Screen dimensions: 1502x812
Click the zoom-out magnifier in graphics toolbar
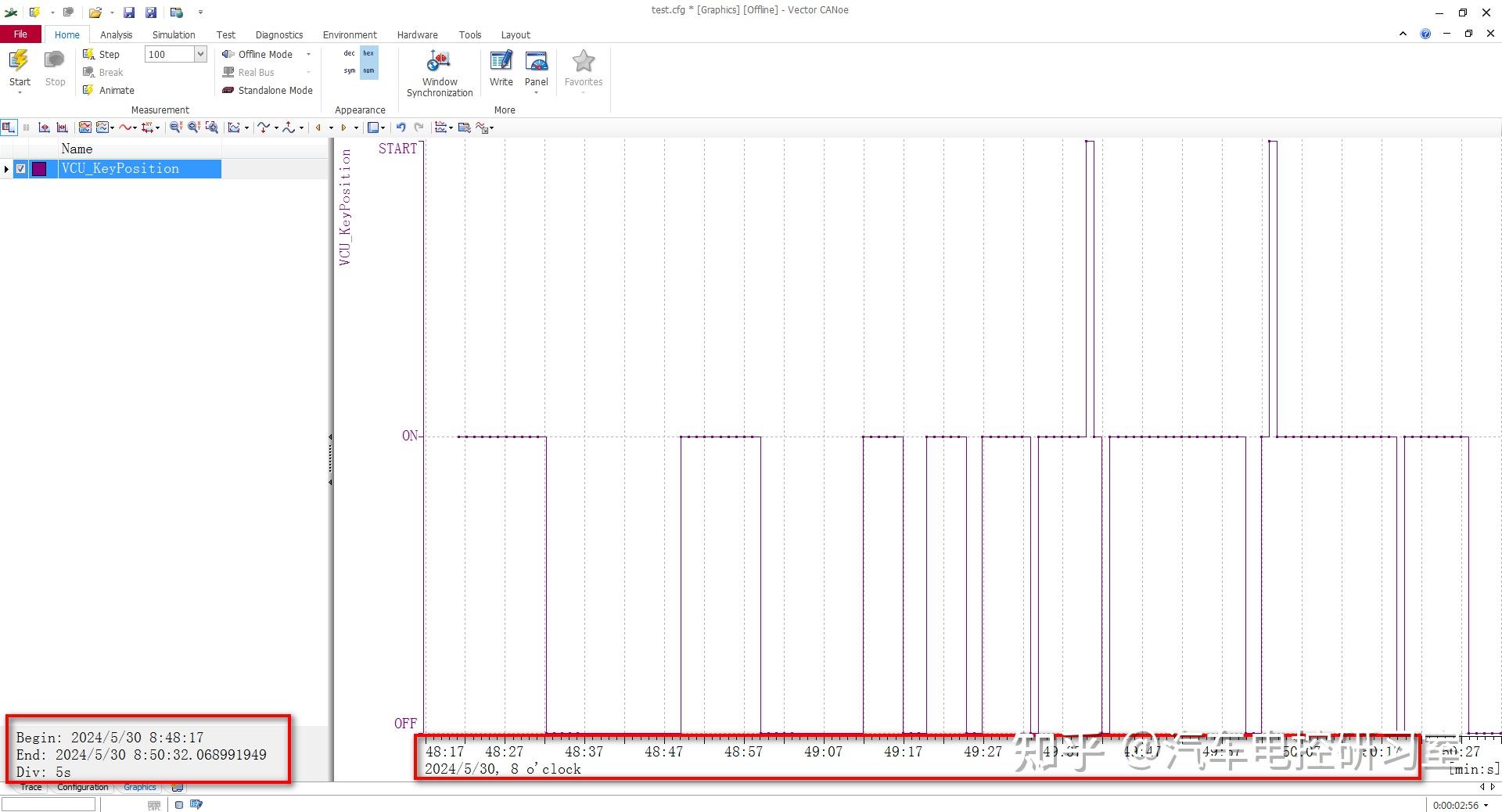[176, 128]
